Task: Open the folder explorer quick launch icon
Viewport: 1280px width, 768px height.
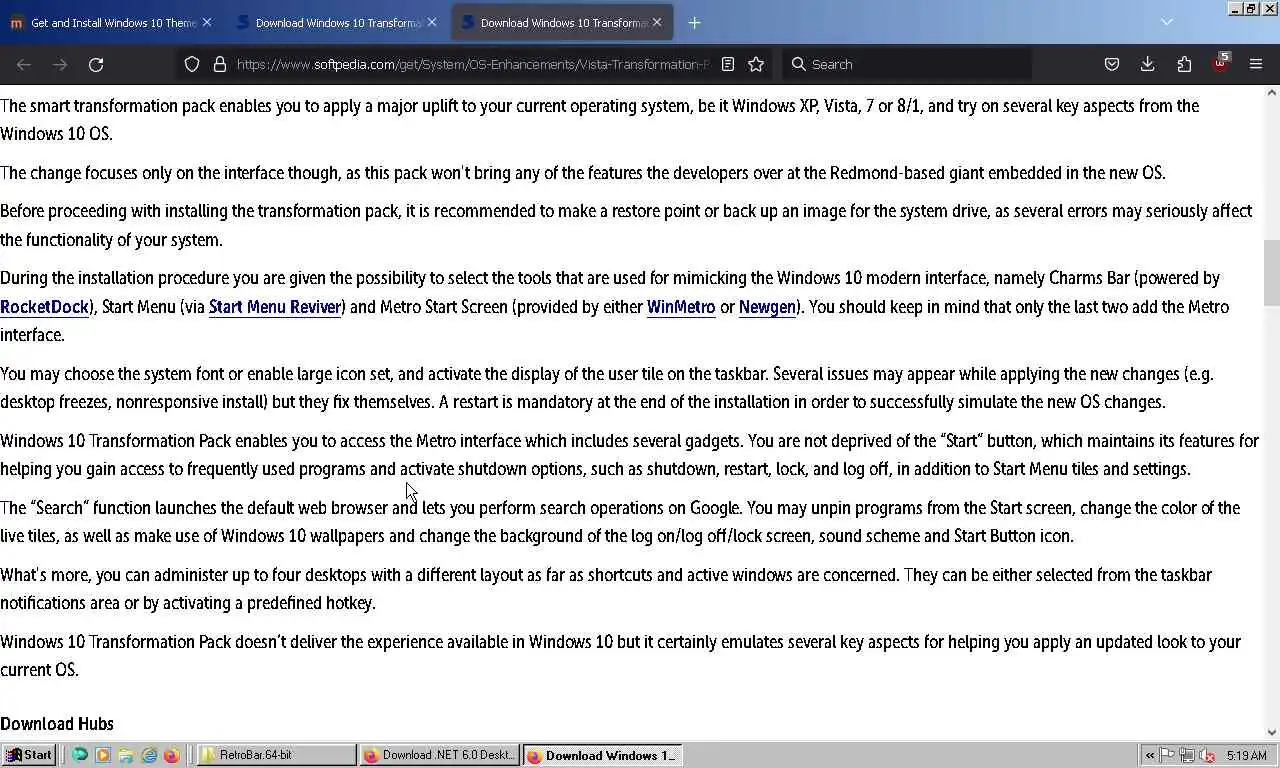Action: 126,755
